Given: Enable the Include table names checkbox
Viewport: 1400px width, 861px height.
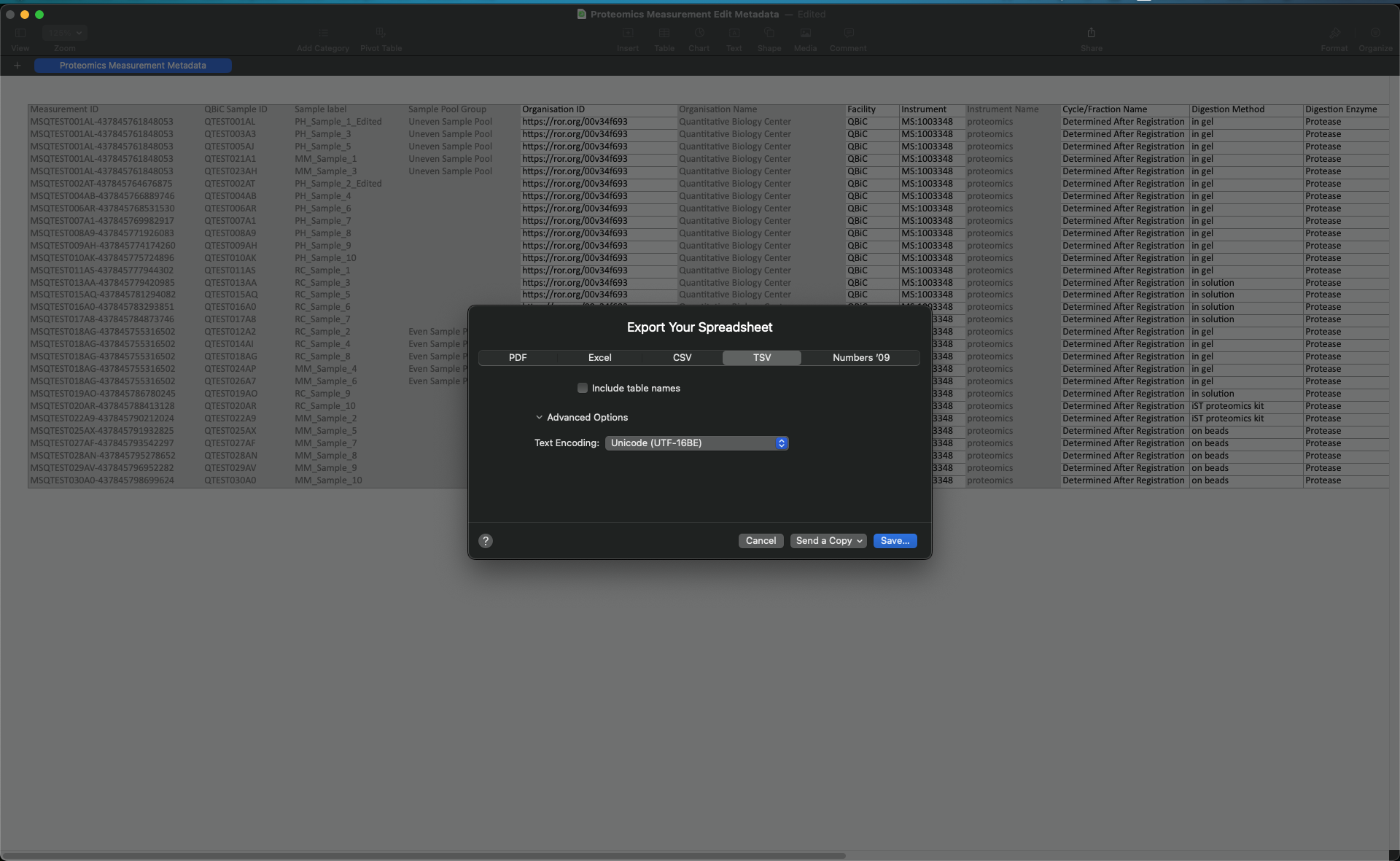Looking at the screenshot, I should click(x=583, y=389).
